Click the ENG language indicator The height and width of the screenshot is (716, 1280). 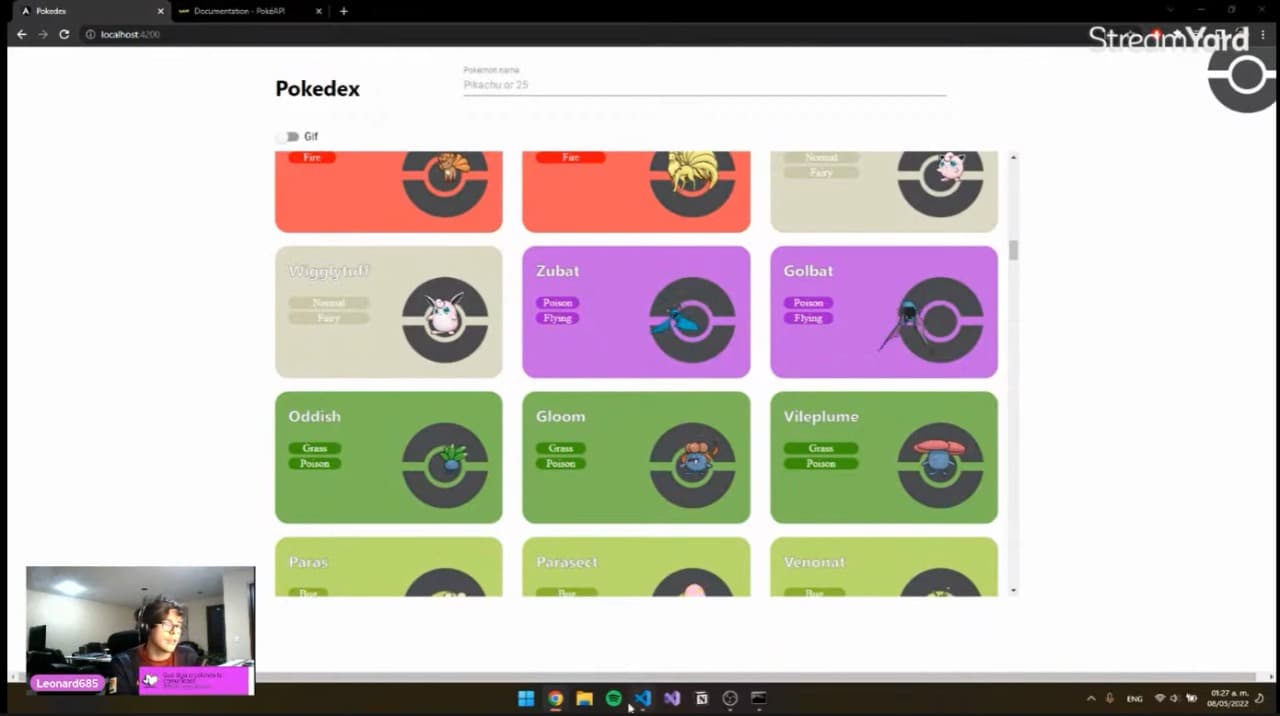pos(1135,698)
